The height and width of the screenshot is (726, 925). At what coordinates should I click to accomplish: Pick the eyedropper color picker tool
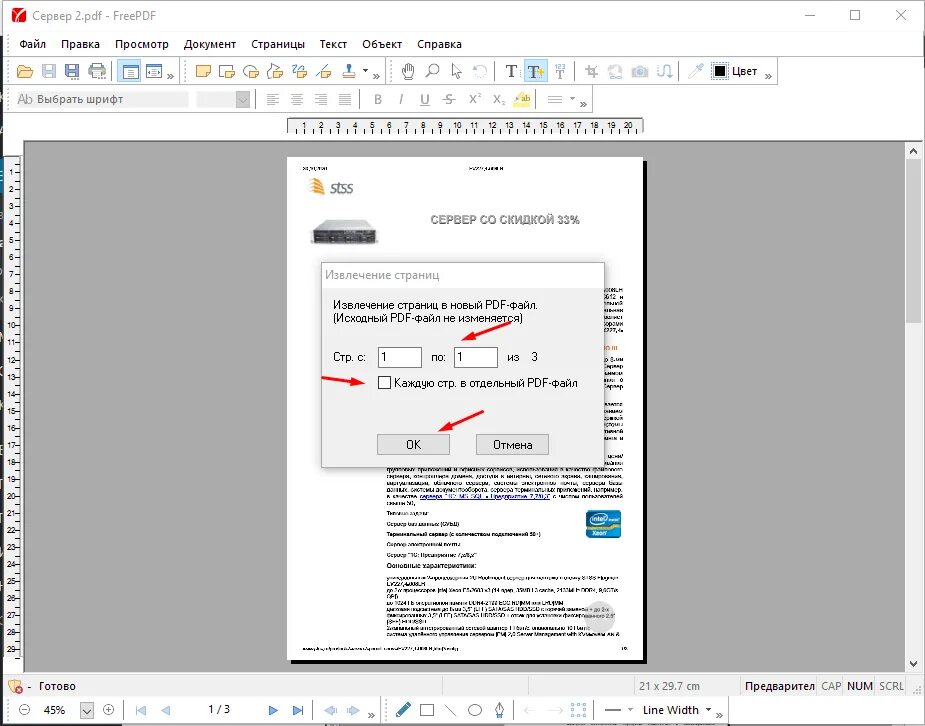(696, 71)
